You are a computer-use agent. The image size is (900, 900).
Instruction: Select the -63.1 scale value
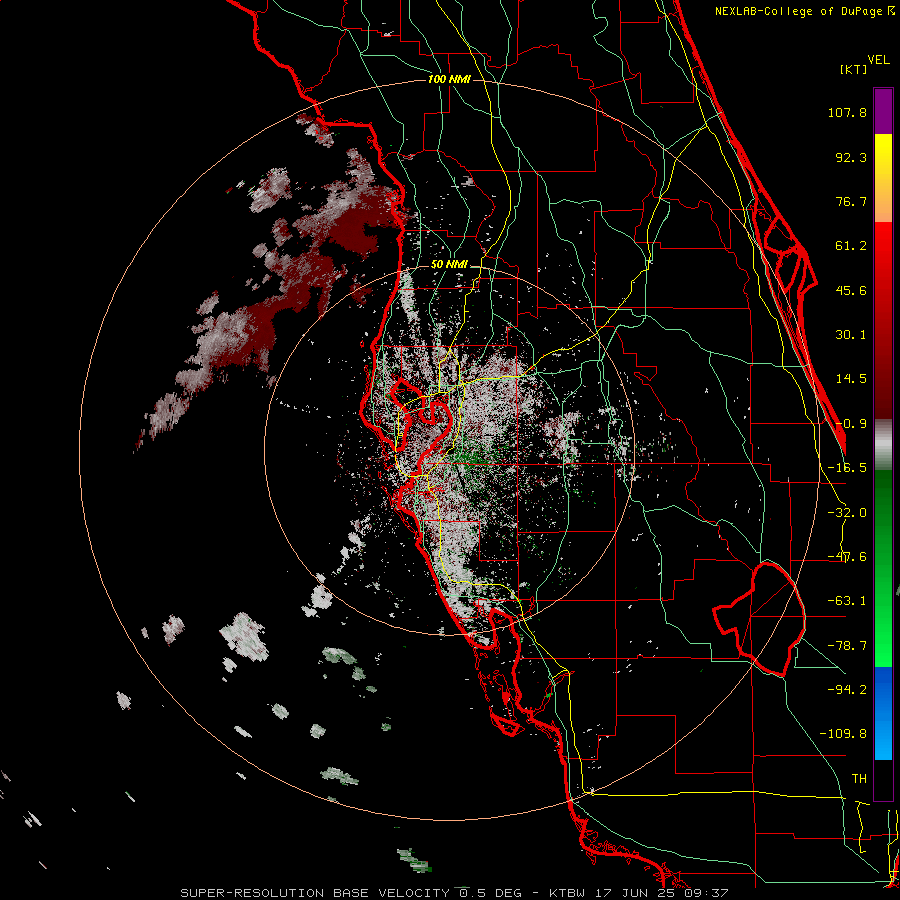pos(847,601)
